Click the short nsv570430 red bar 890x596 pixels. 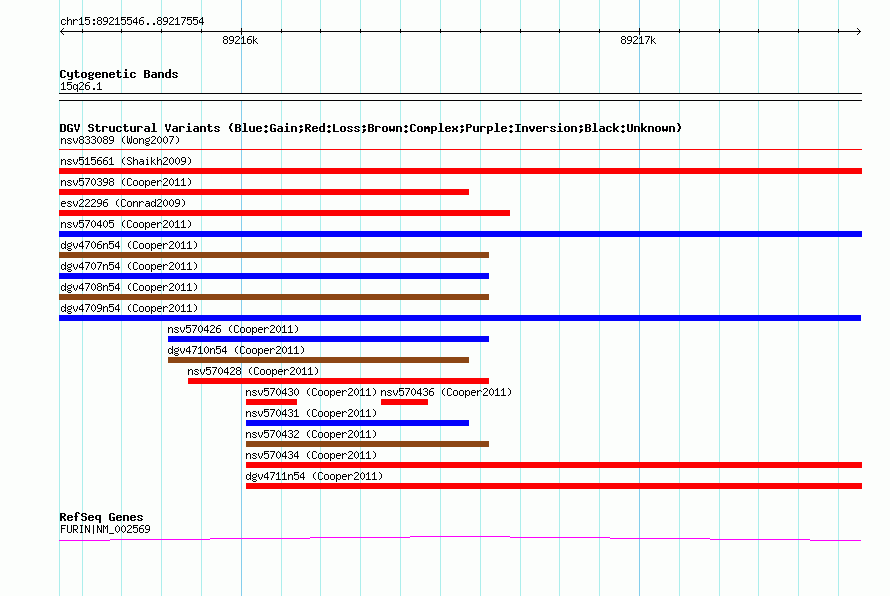click(x=271, y=402)
